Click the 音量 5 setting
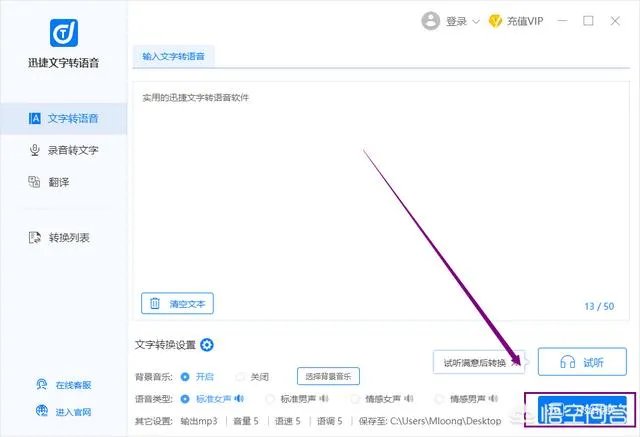Screen dimensions: 640x437 pos(246,421)
